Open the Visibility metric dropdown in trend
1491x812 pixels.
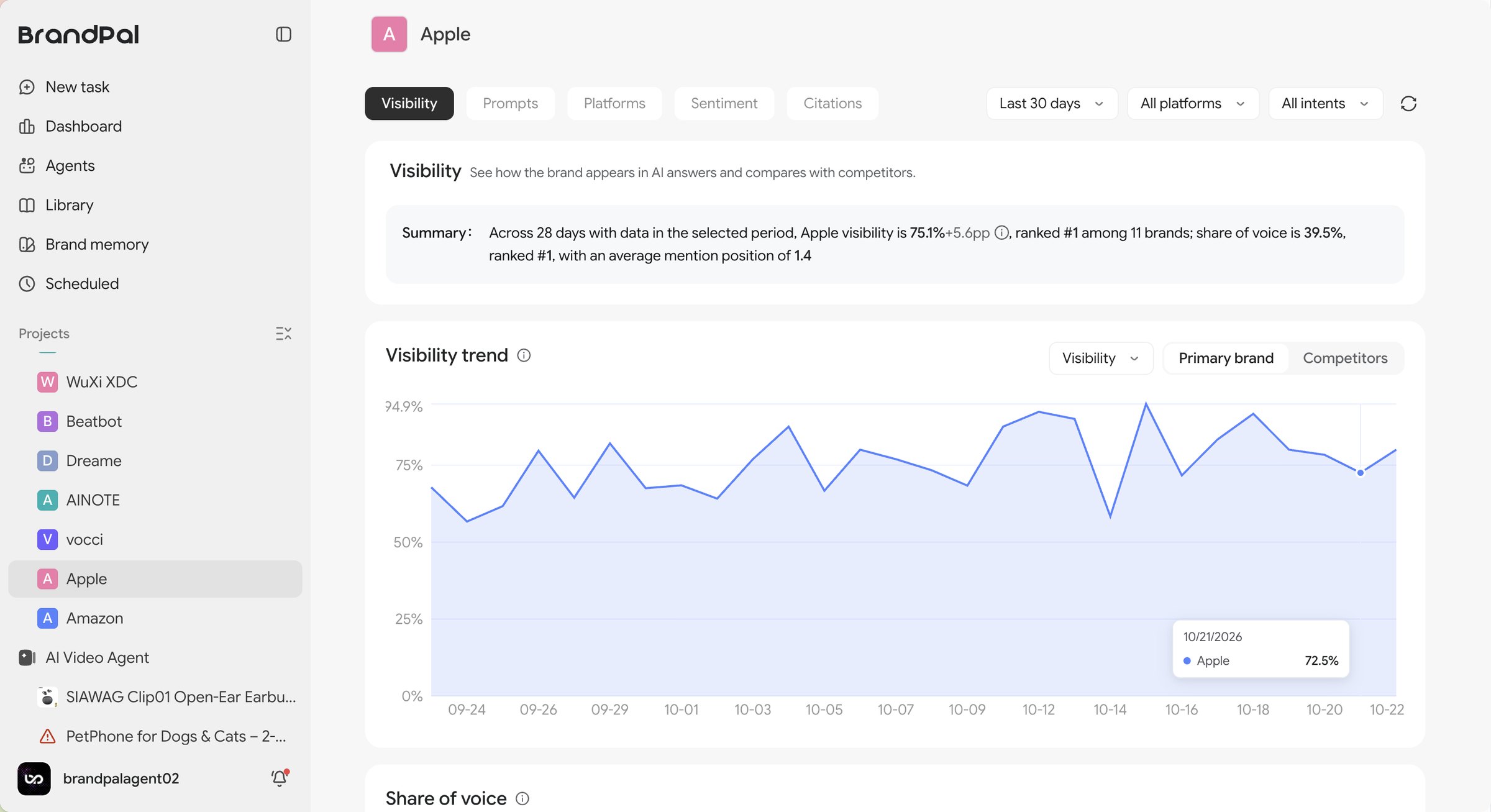[1101, 358]
